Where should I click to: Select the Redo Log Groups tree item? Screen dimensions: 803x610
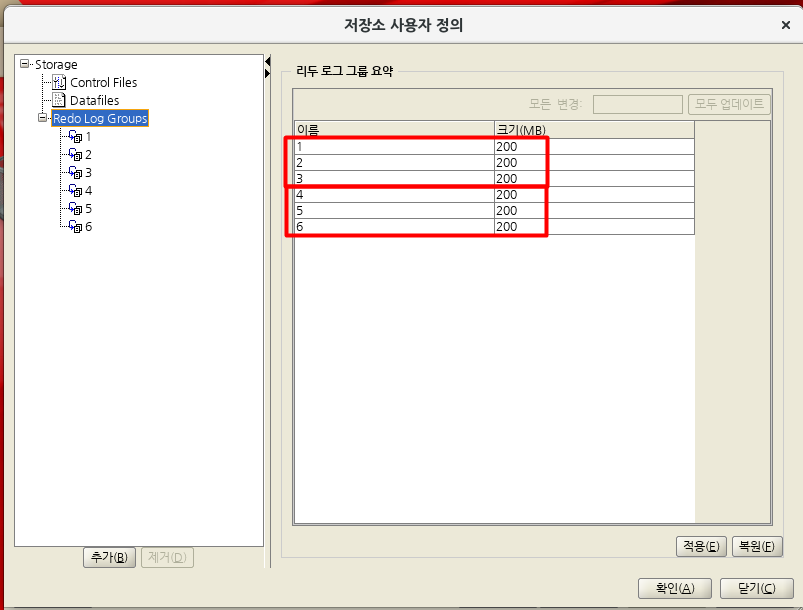(100, 118)
